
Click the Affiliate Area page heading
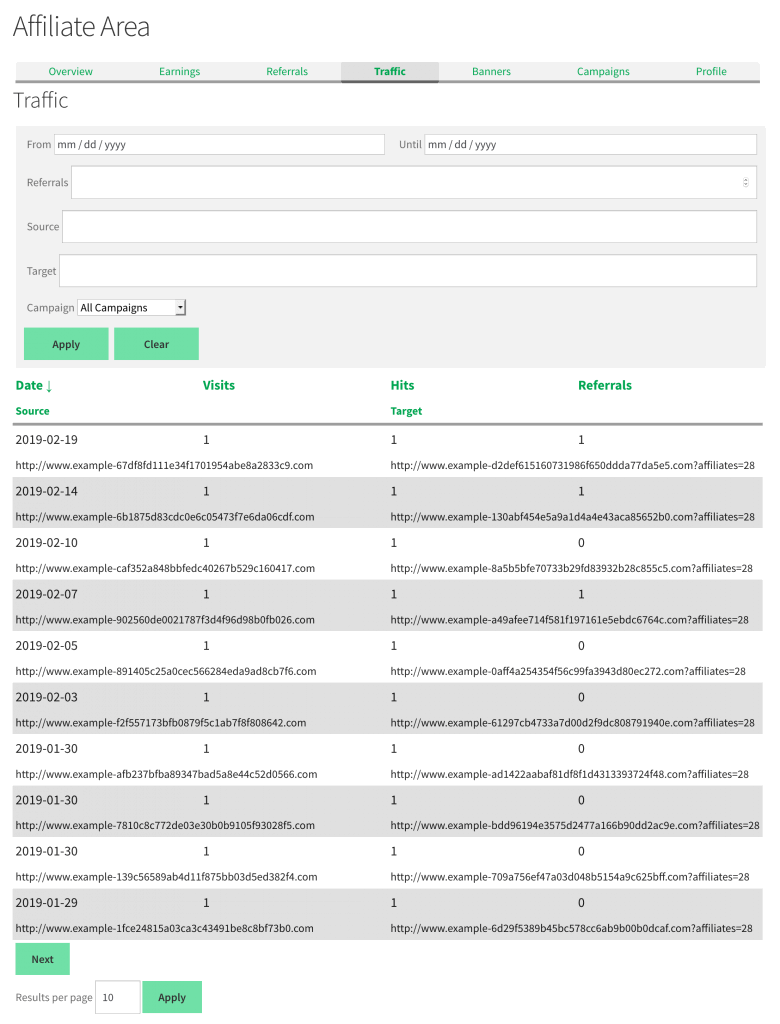point(82,27)
